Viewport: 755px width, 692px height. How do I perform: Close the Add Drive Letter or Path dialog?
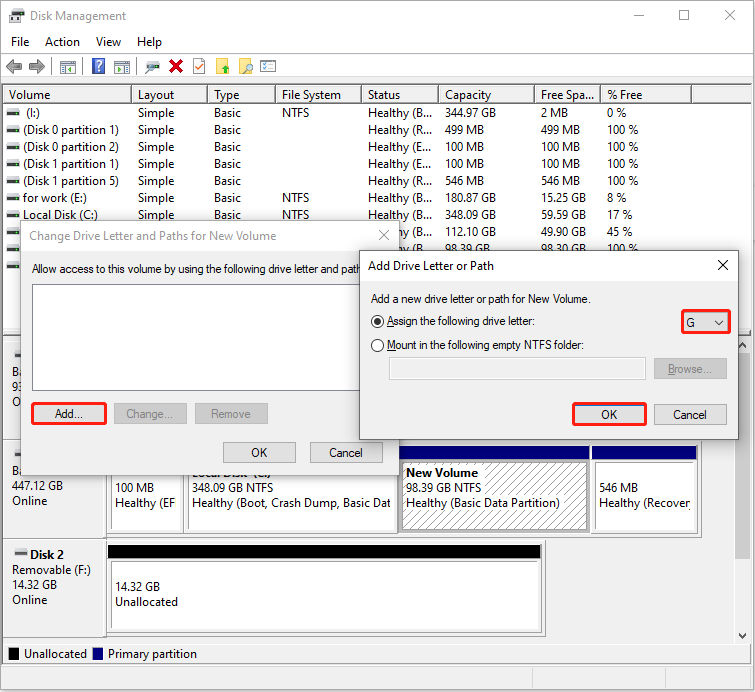(x=723, y=265)
